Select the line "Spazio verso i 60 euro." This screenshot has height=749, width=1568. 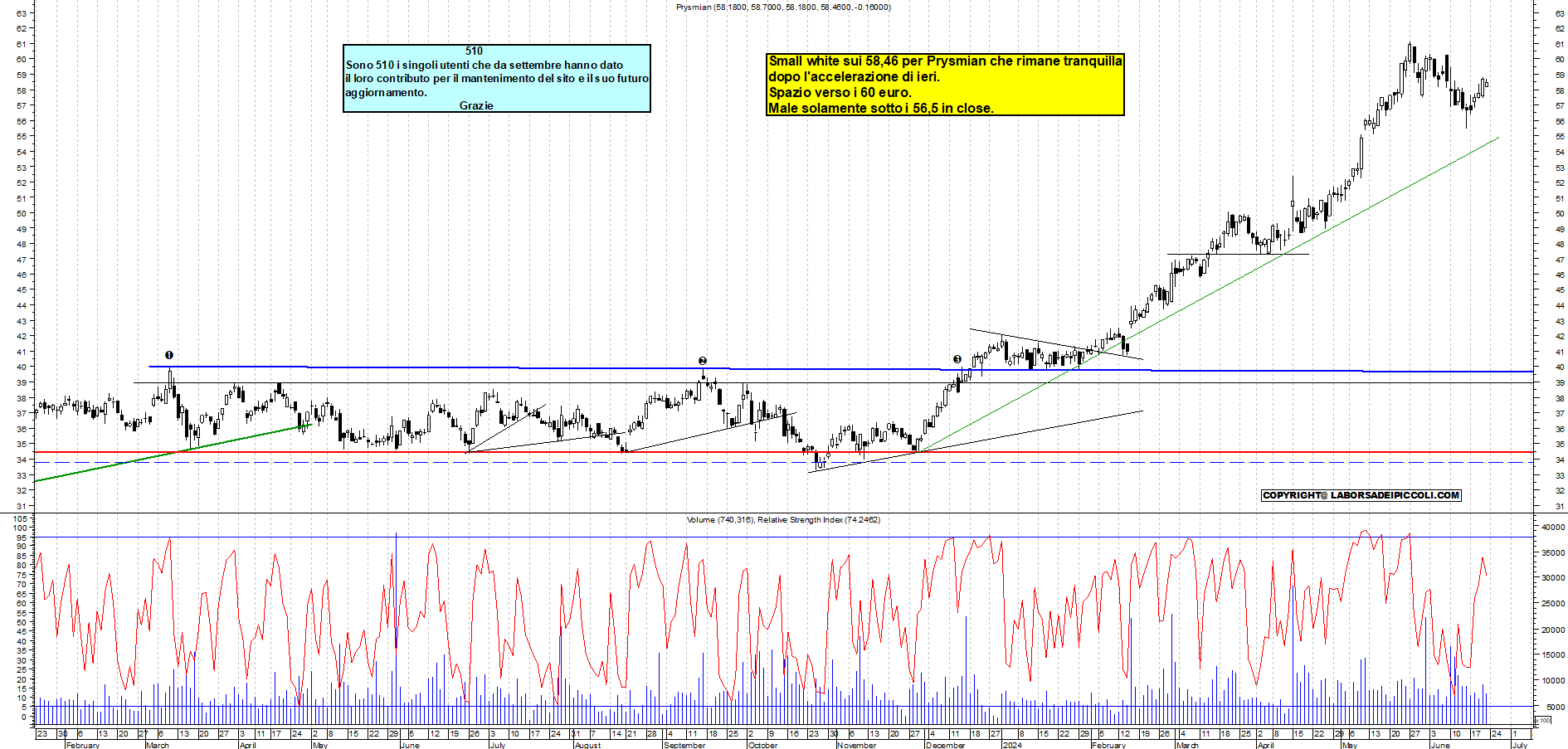pos(840,92)
